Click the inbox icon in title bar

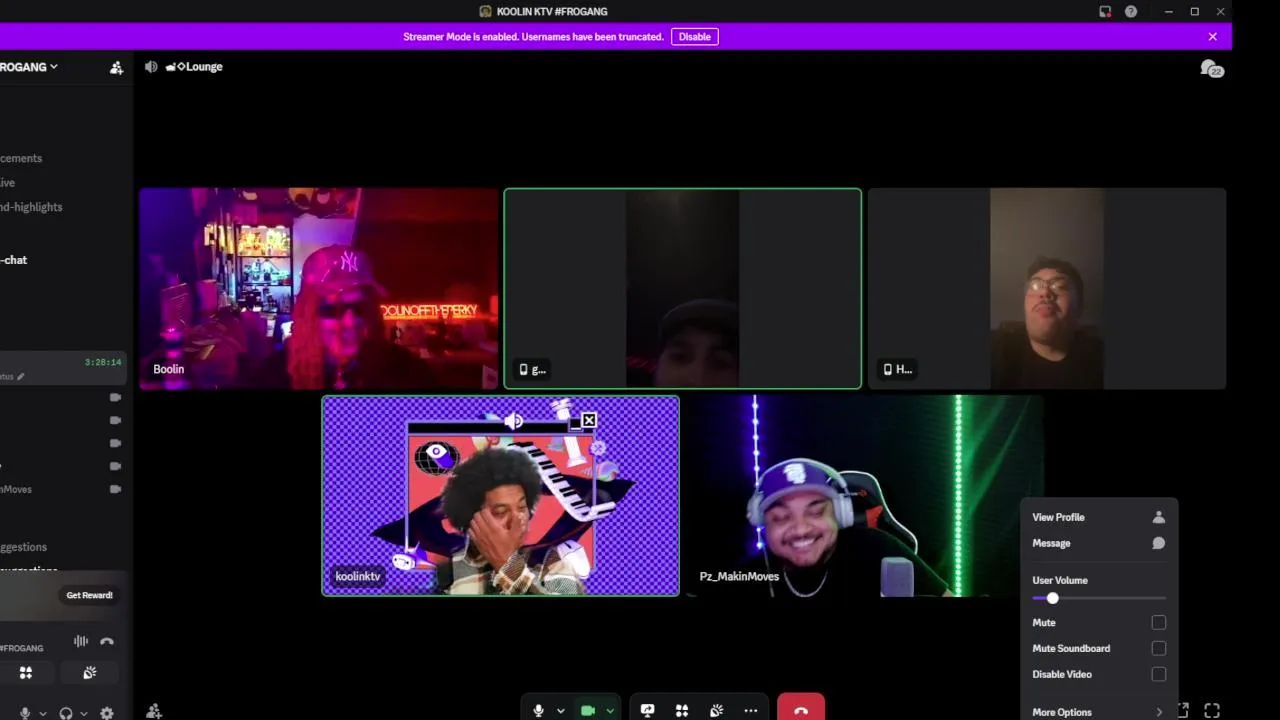coord(1105,12)
